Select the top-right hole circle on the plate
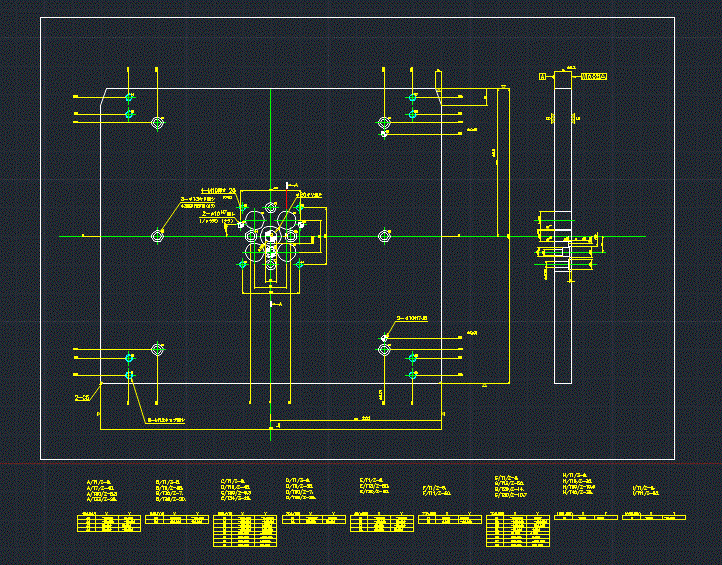 [x=384, y=123]
